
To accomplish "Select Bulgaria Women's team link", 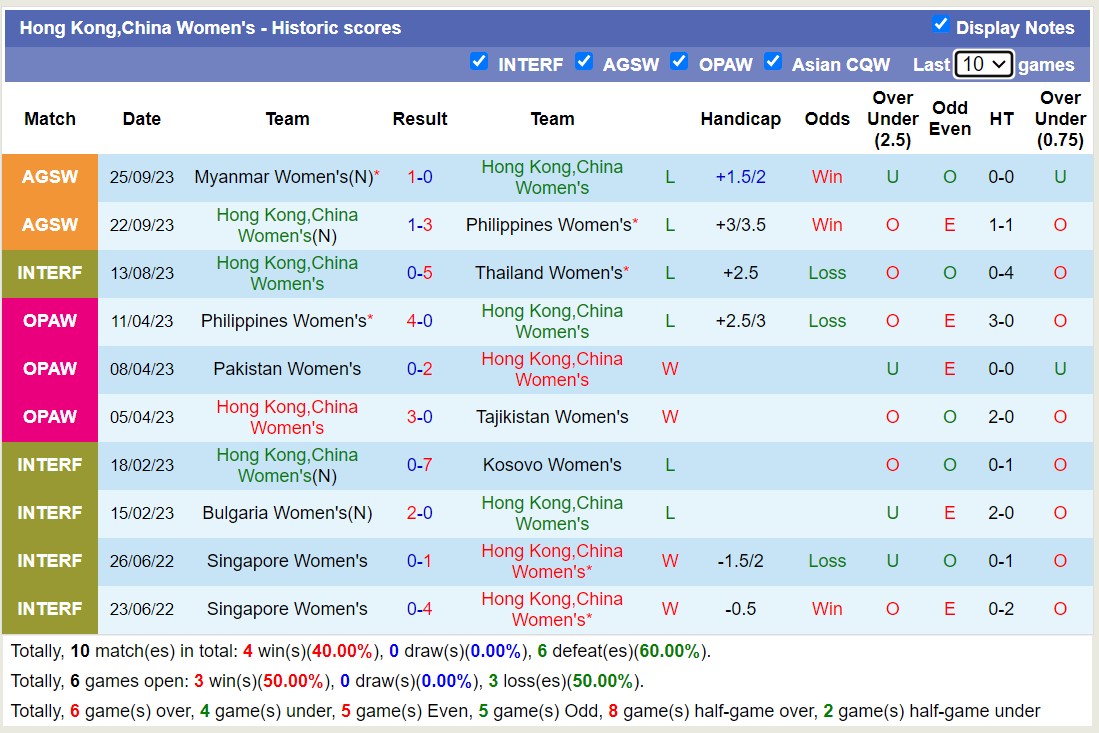I will (x=286, y=513).
